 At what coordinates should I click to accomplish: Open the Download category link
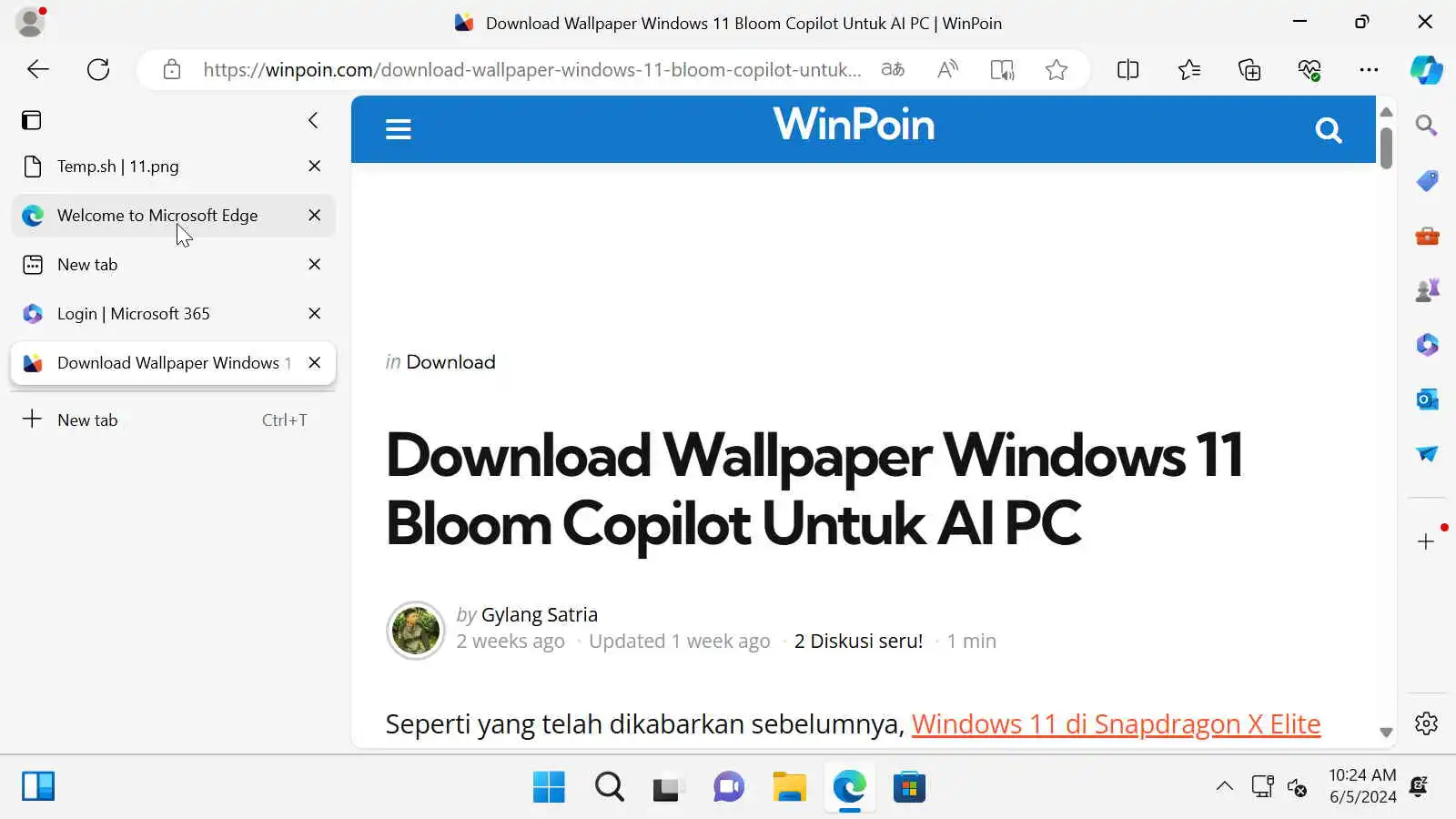point(450,362)
